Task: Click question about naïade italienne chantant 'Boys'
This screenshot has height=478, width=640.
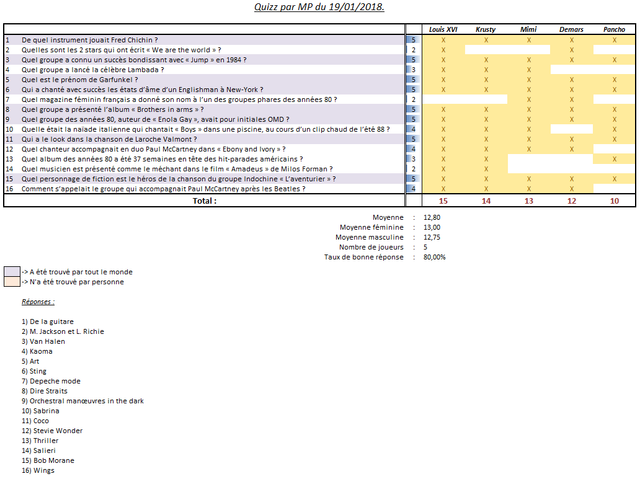Action: click(205, 129)
